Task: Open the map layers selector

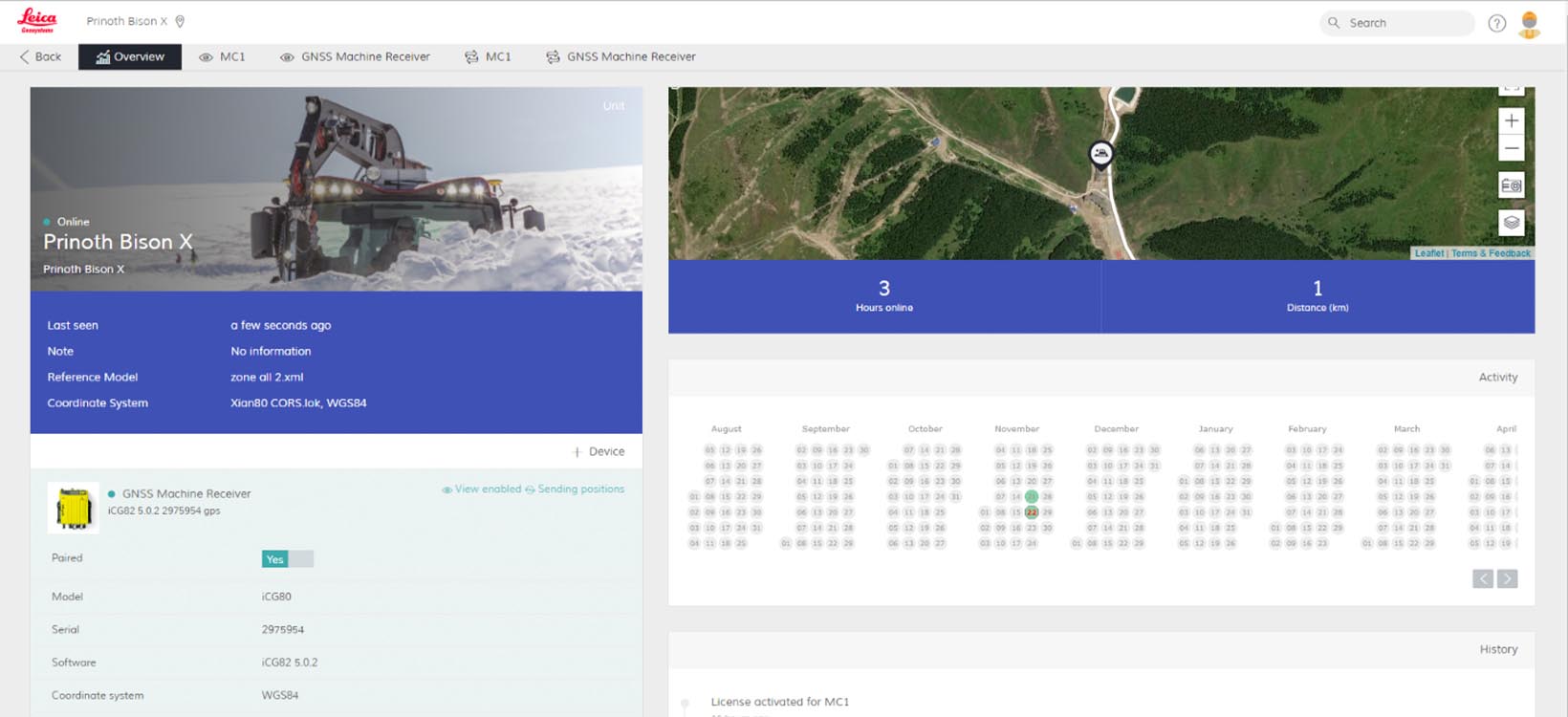Action: pos(1511,223)
